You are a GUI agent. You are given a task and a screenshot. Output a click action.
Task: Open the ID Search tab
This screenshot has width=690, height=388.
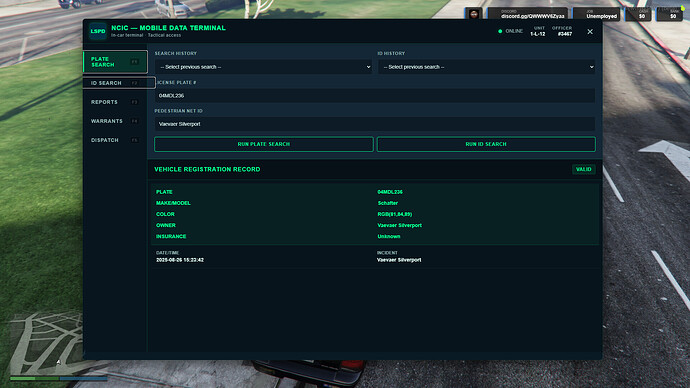point(119,83)
